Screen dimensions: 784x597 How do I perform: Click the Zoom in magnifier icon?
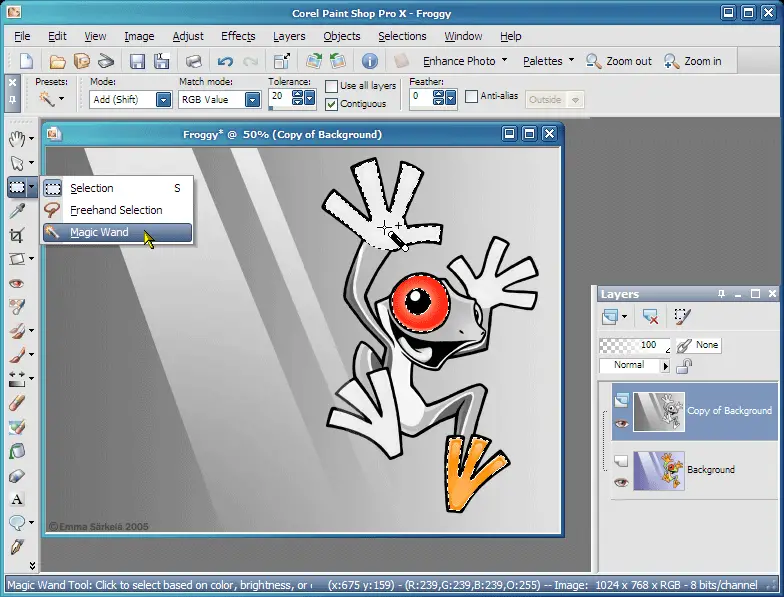[673, 61]
